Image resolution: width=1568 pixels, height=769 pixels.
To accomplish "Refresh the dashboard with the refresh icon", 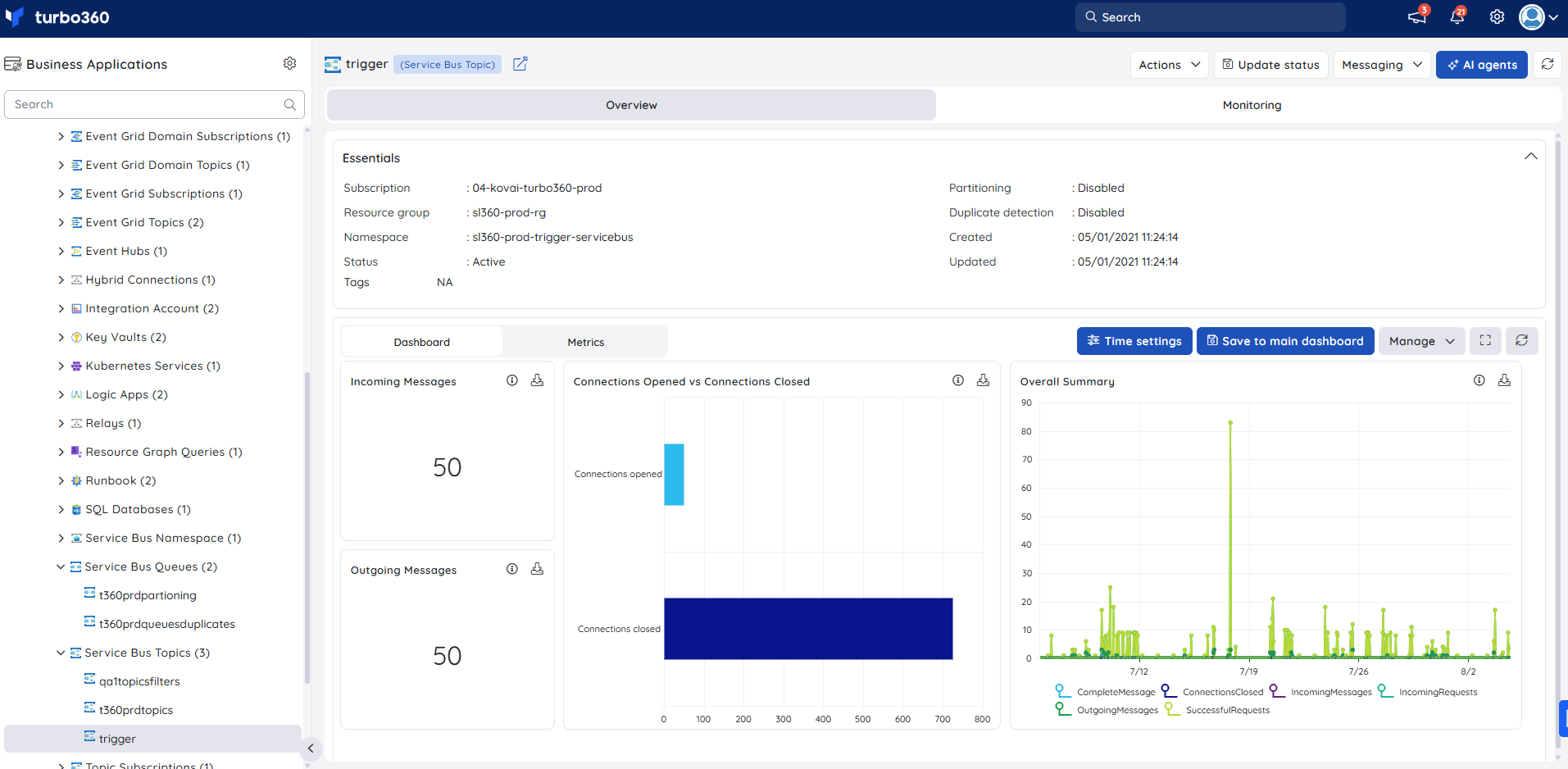I will pos(1522,340).
